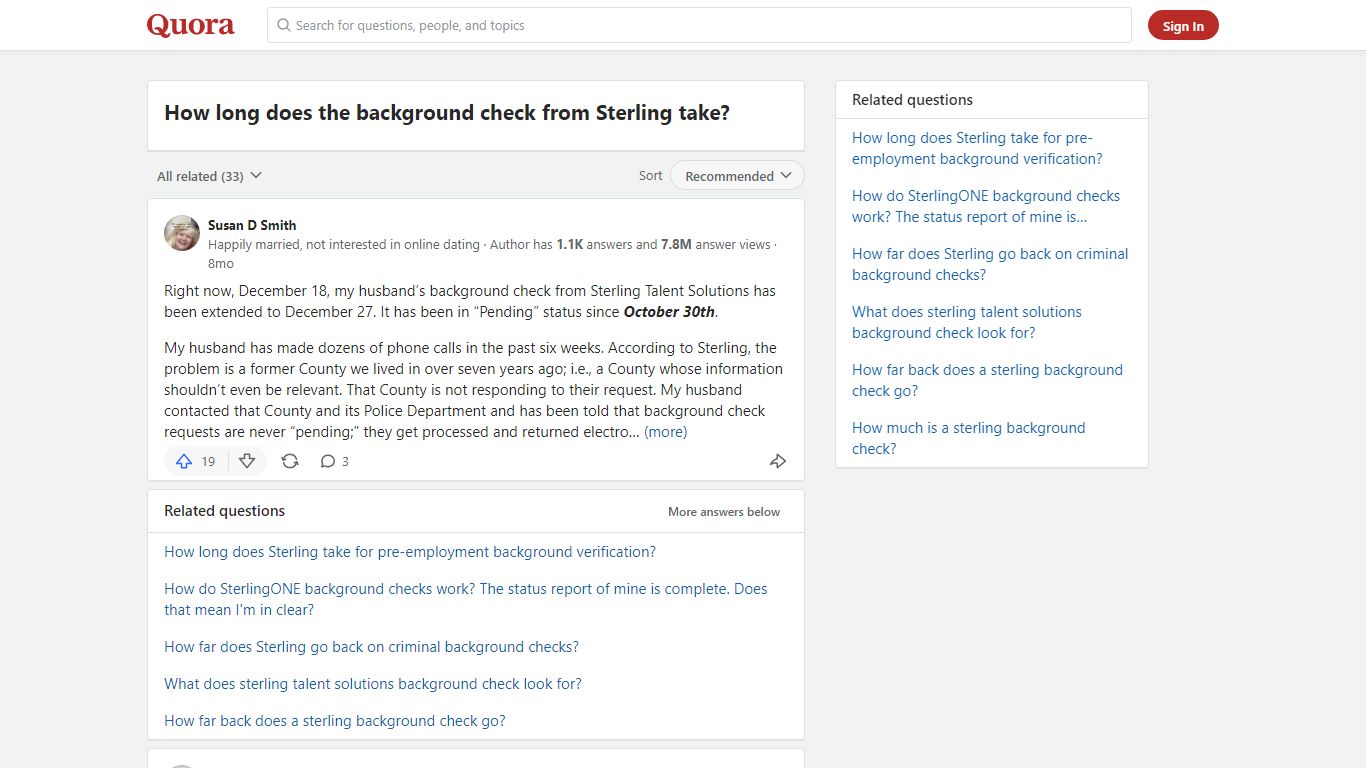Open Susan D Smith's profile name link
Viewport: 1366px width, 768px height.
[x=252, y=225]
